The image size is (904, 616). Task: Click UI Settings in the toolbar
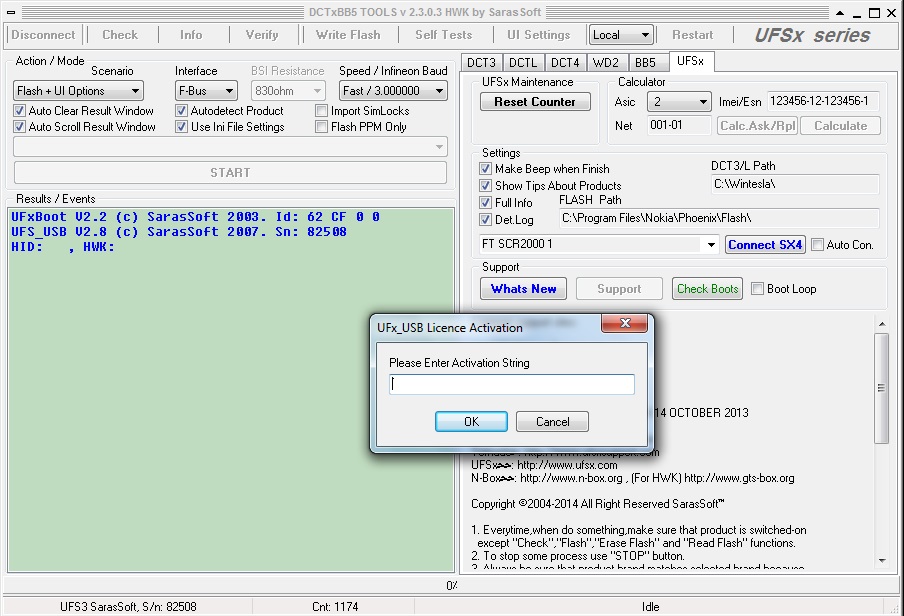pos(538,35)
